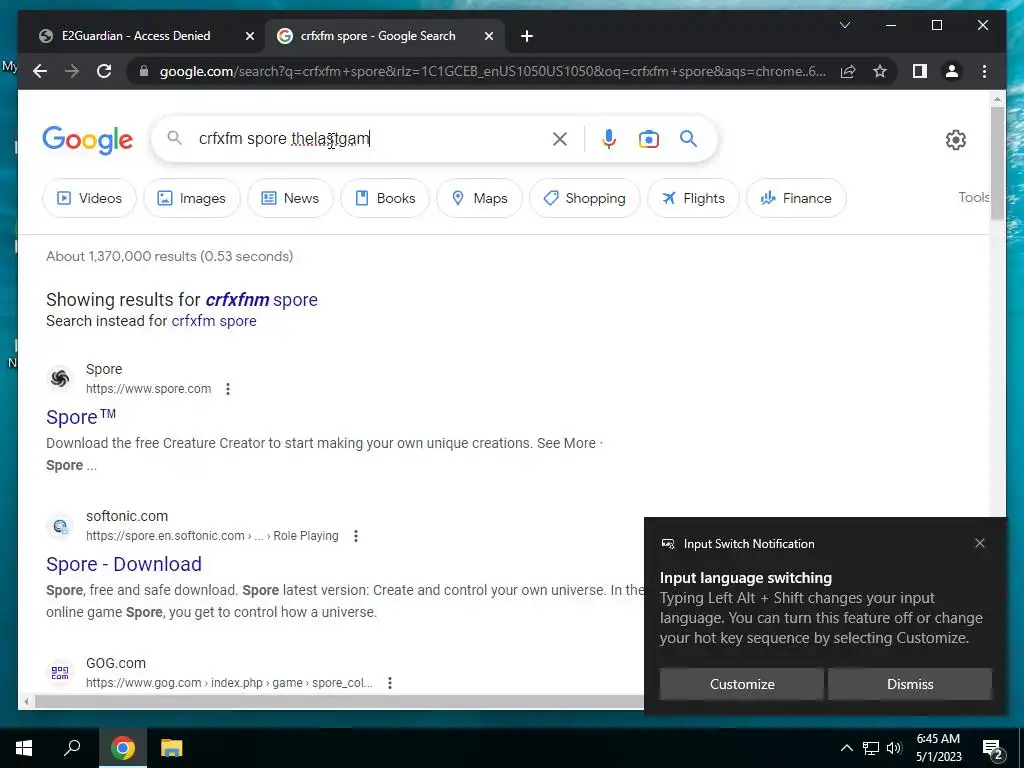The height and width of the screenshot is (768, 1024).
Task: Dismiss the input language notification
Action: point(910,684)
